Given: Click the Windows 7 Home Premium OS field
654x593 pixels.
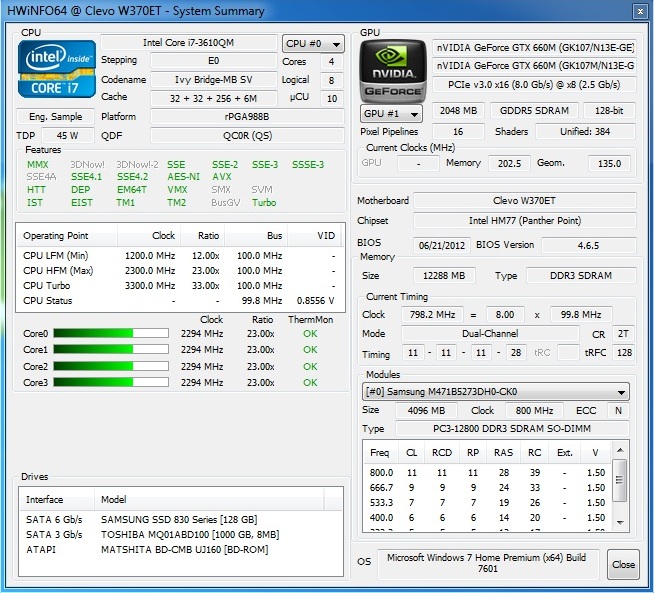Looking at the screenshot, I should coord(488,564).
